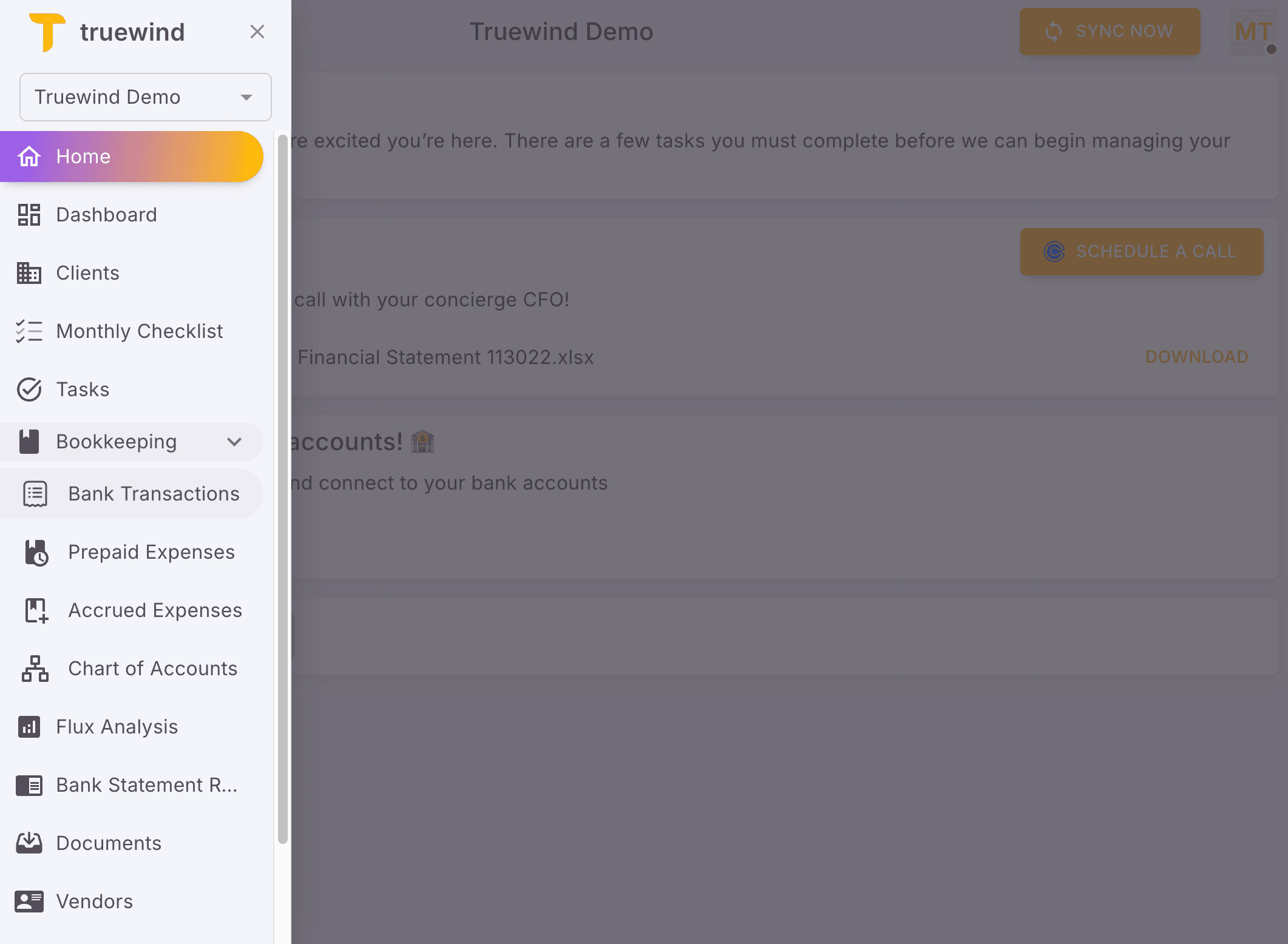Select the Monthly Checklist icon

29,331
